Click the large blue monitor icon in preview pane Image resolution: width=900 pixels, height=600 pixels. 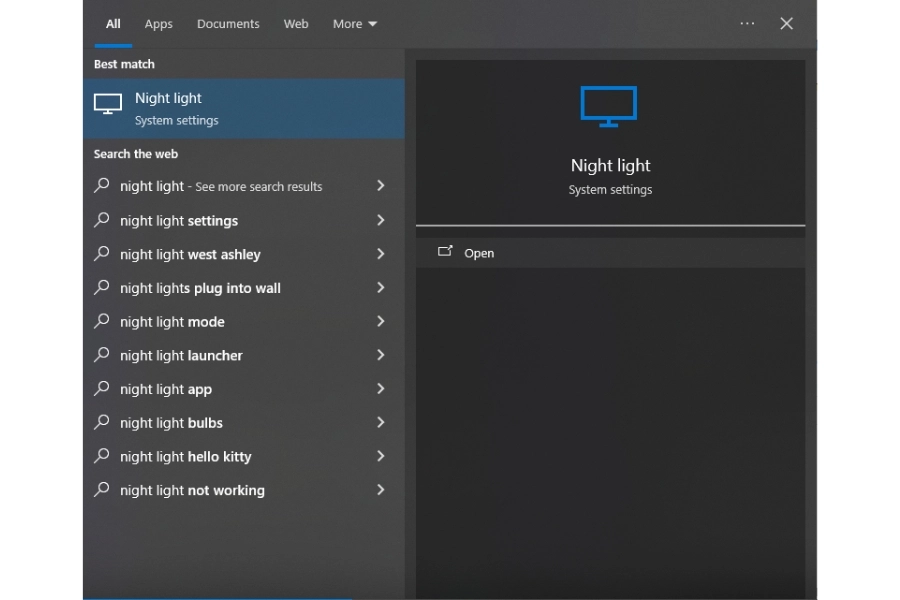pos(608,106)
